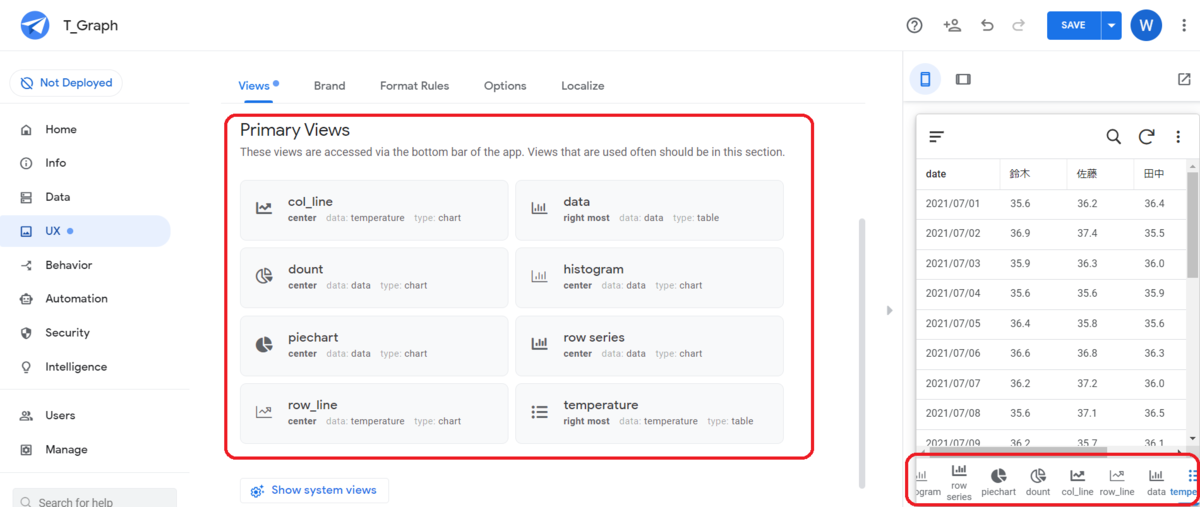1200x507 pixels.
Task: Open the top-right three-dot menu
Action: coord(1184,25)
